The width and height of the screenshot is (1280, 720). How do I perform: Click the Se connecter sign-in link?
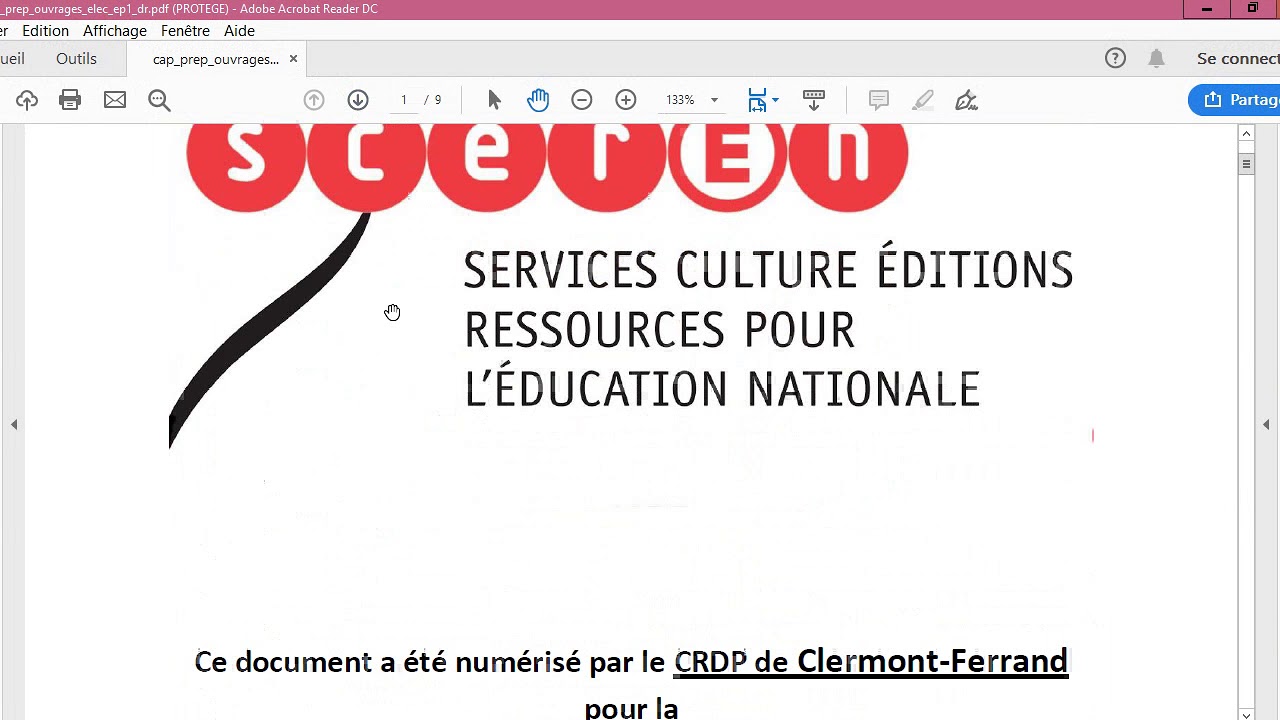point(1238,59)
